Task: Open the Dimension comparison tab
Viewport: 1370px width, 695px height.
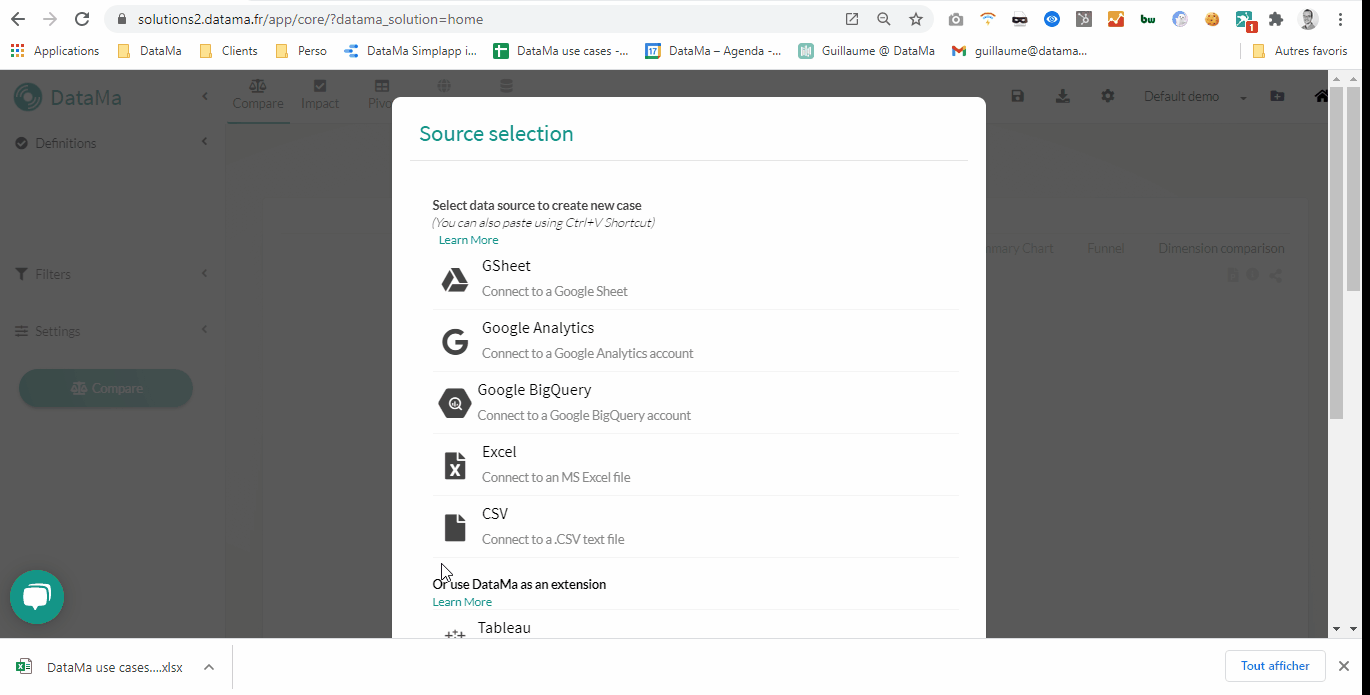Action: pyautogui.click(x=1221, y=248)
